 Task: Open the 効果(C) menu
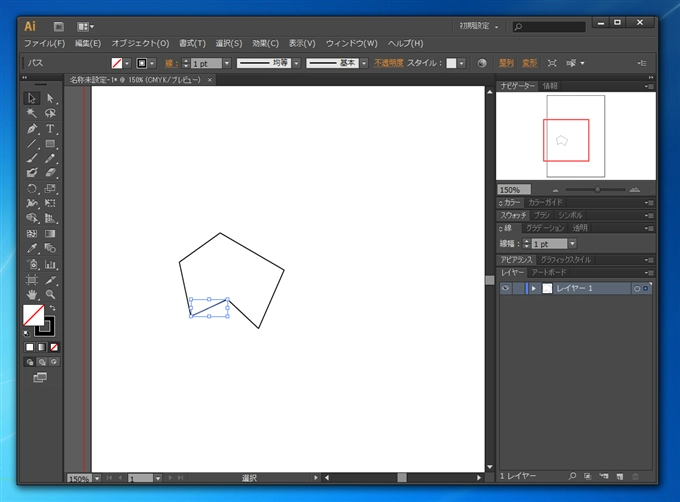coord(265,43)
